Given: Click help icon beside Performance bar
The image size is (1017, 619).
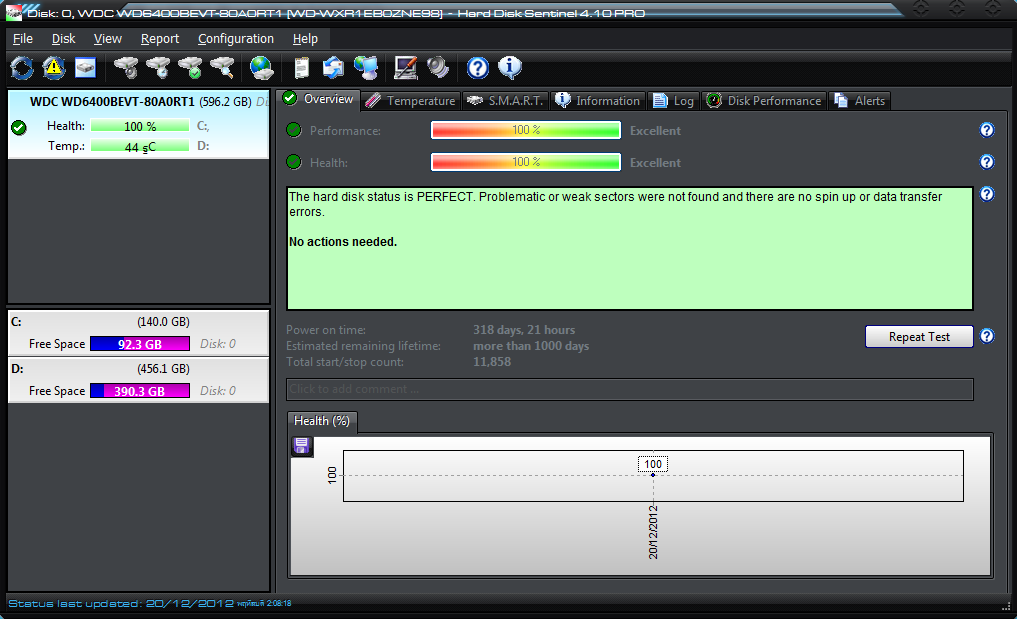Looking at the screenshot, I should coord(987,130).
